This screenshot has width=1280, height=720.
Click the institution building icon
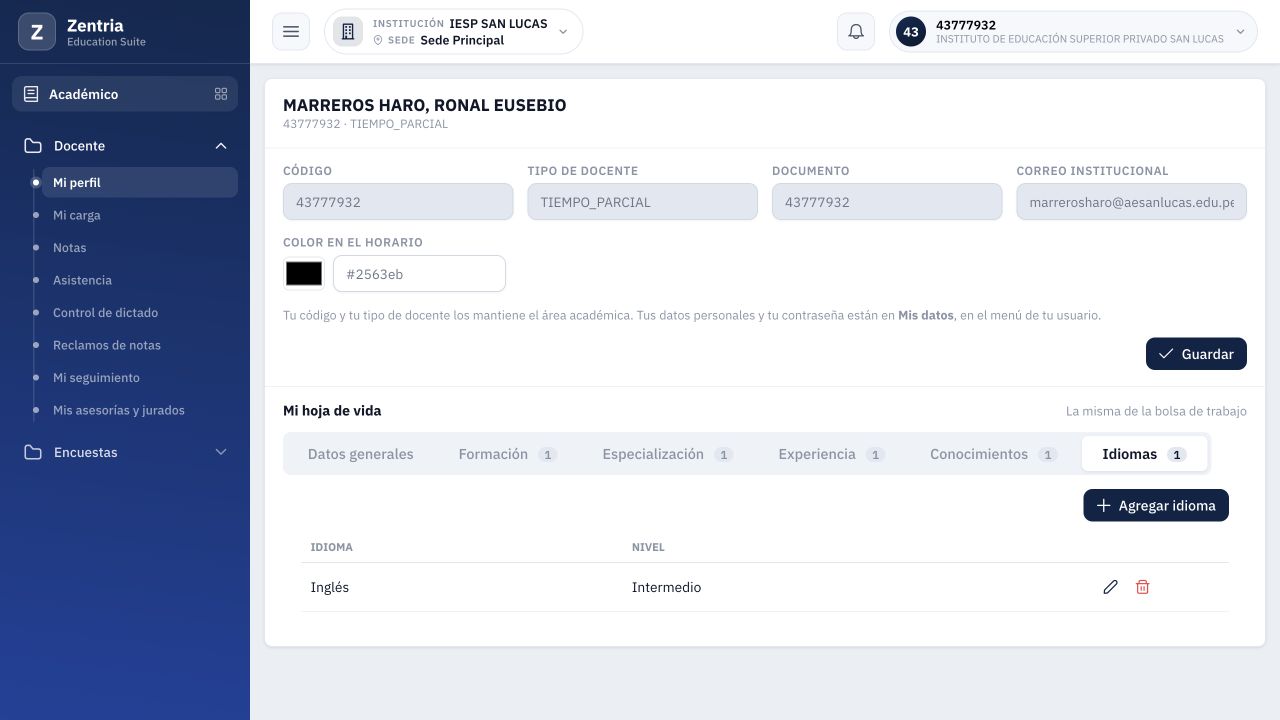pyautogui.click(x=348, y=32)
